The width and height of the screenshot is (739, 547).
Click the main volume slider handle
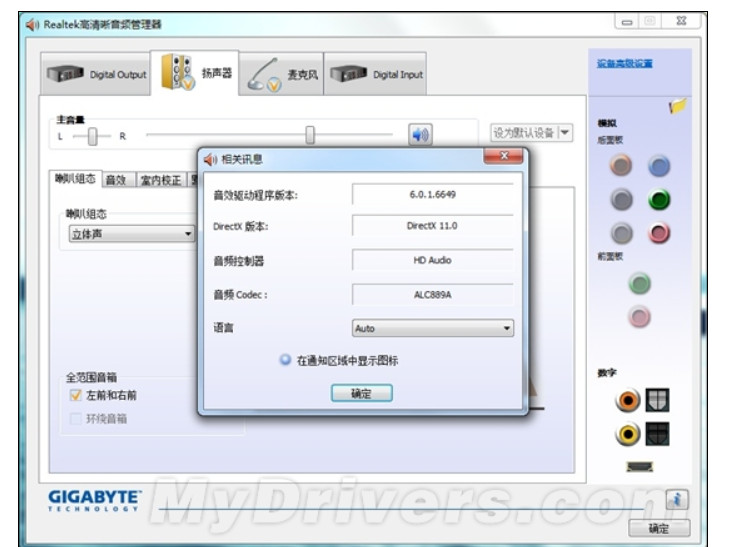(310, 135)
